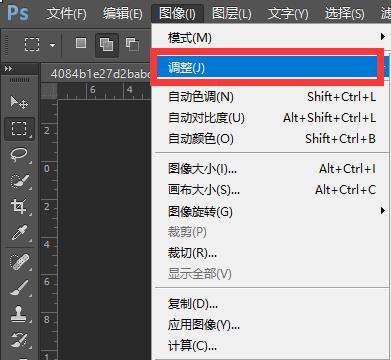Viewport: 391px width, 360px height.
Task: Choose 裁切(R)... menu item
Action: tap(271, 253)
